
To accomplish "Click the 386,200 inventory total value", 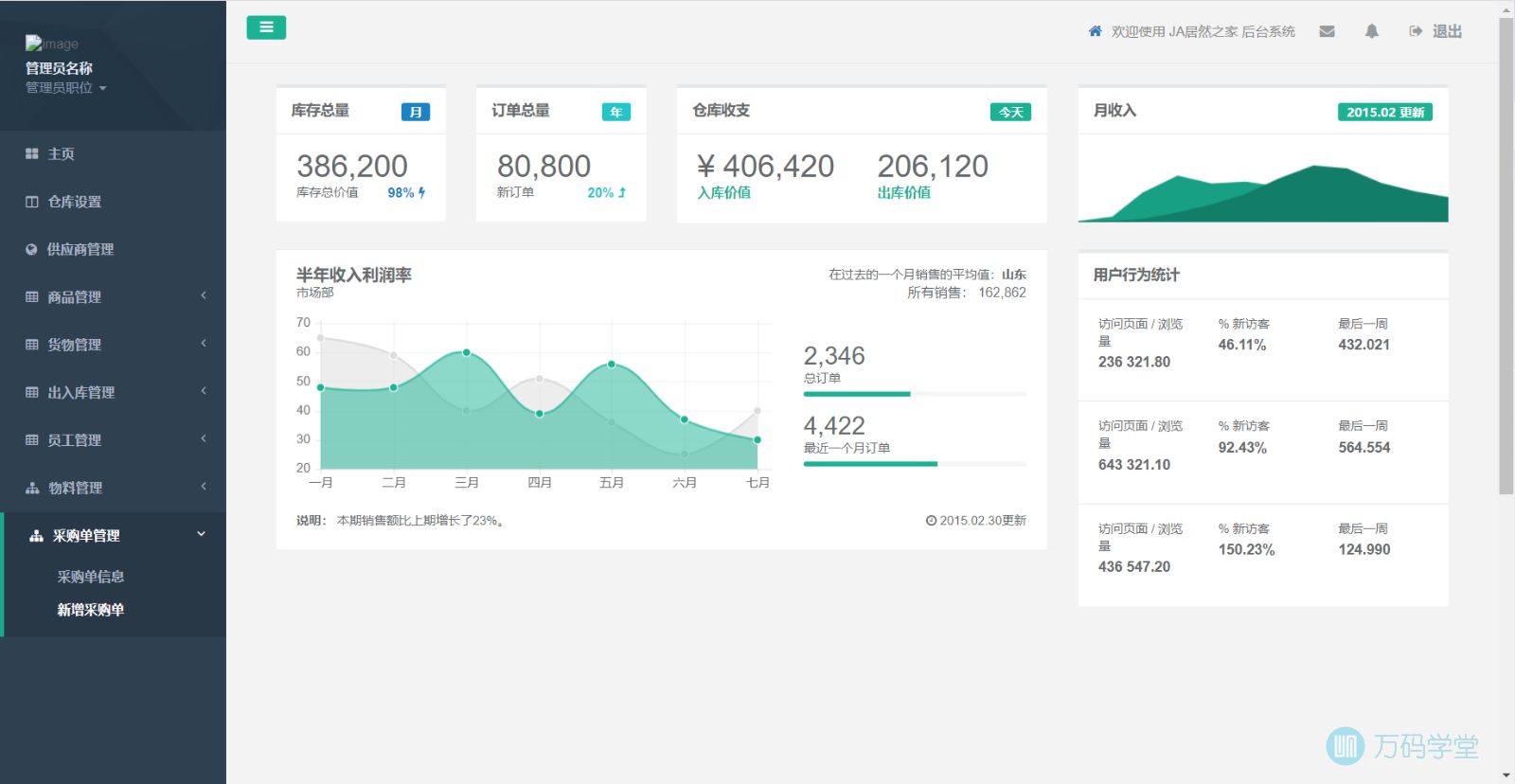I will click(352, 166).
